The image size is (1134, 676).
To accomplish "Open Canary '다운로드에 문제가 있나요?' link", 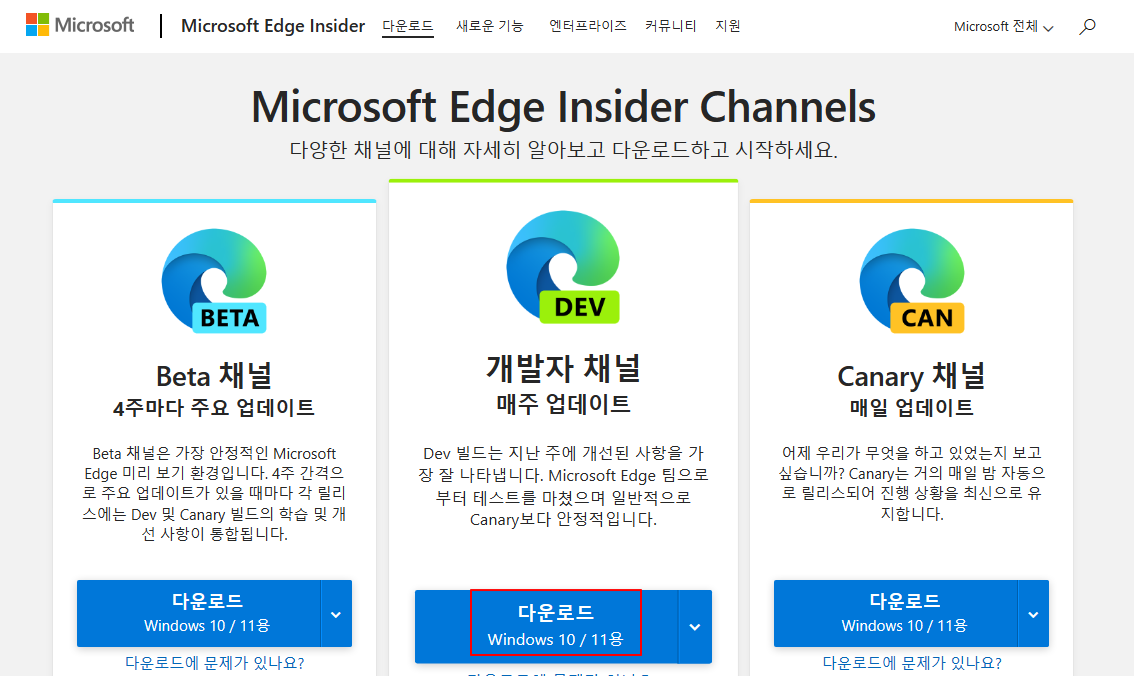I will point(912,663).
